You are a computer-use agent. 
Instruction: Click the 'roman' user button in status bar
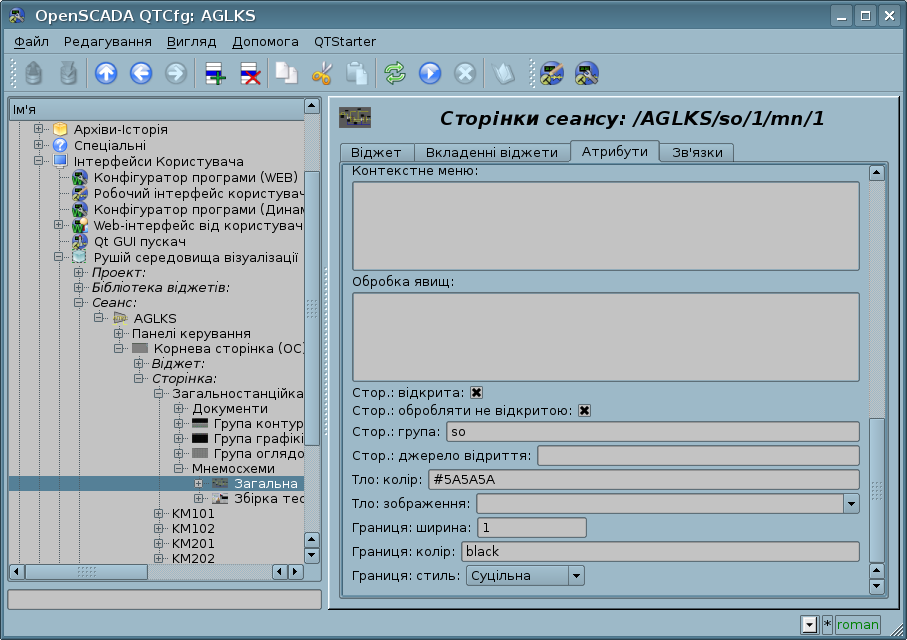pyautogui.click(x=857, y=625)
